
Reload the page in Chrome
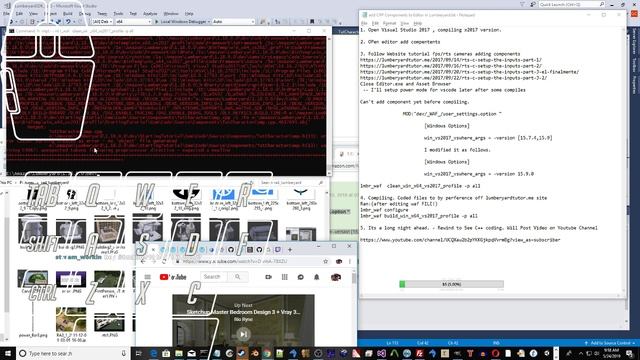tap(164, 261)
